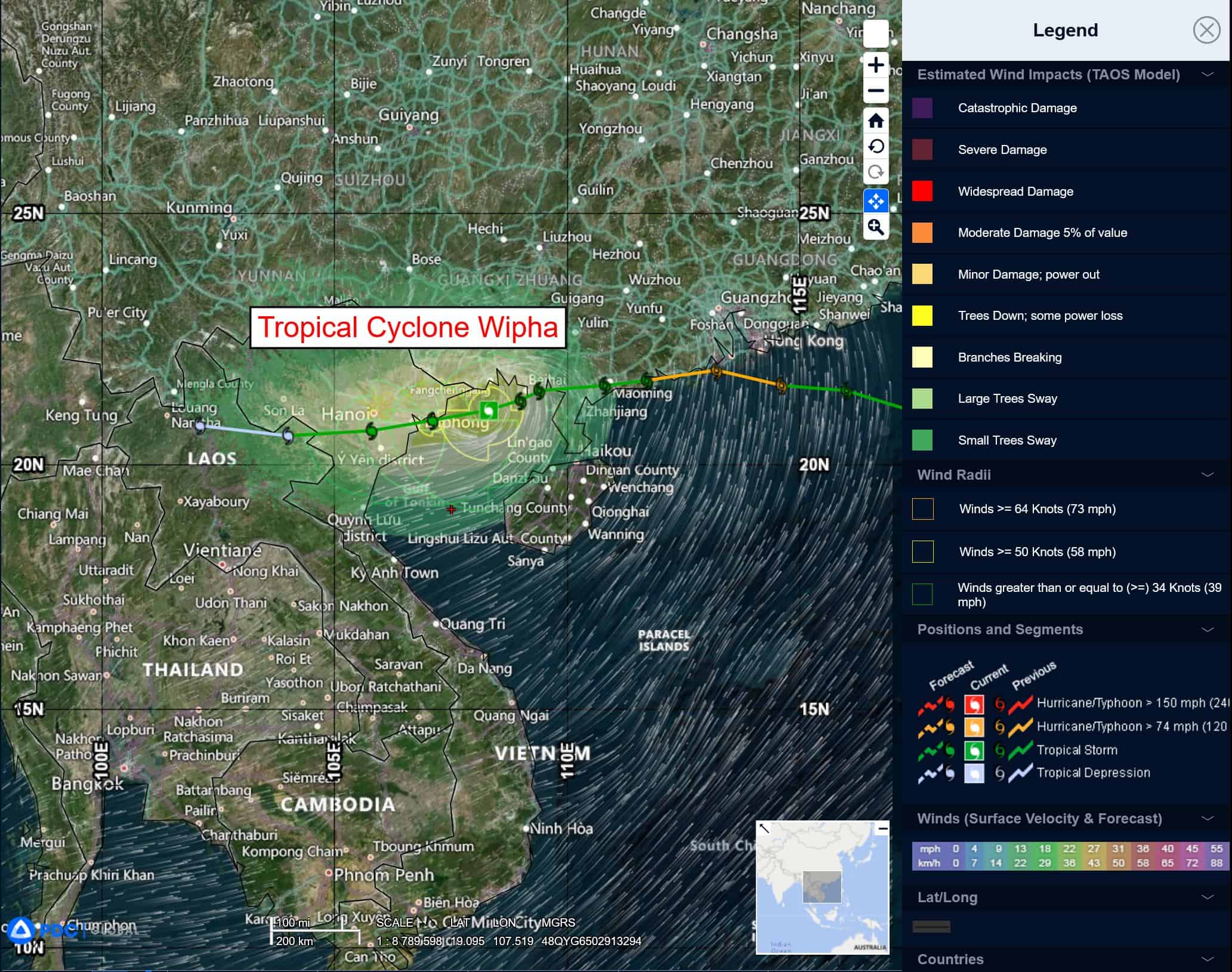This screenshot has height=972, width=1232.
Task: Click current Hurricane over 74 mph orange icon
Action: [x=974, y=727]
